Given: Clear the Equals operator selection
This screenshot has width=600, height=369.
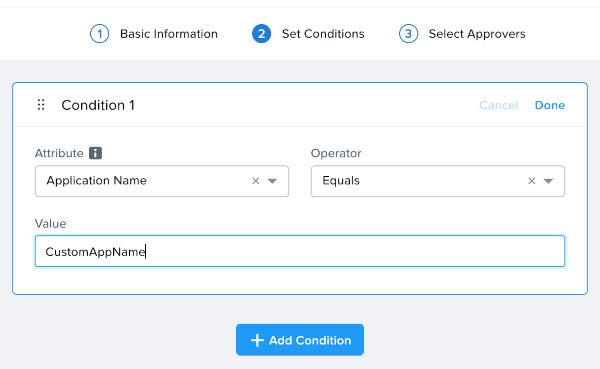Looking at the screenshot, I should point(532,181).
